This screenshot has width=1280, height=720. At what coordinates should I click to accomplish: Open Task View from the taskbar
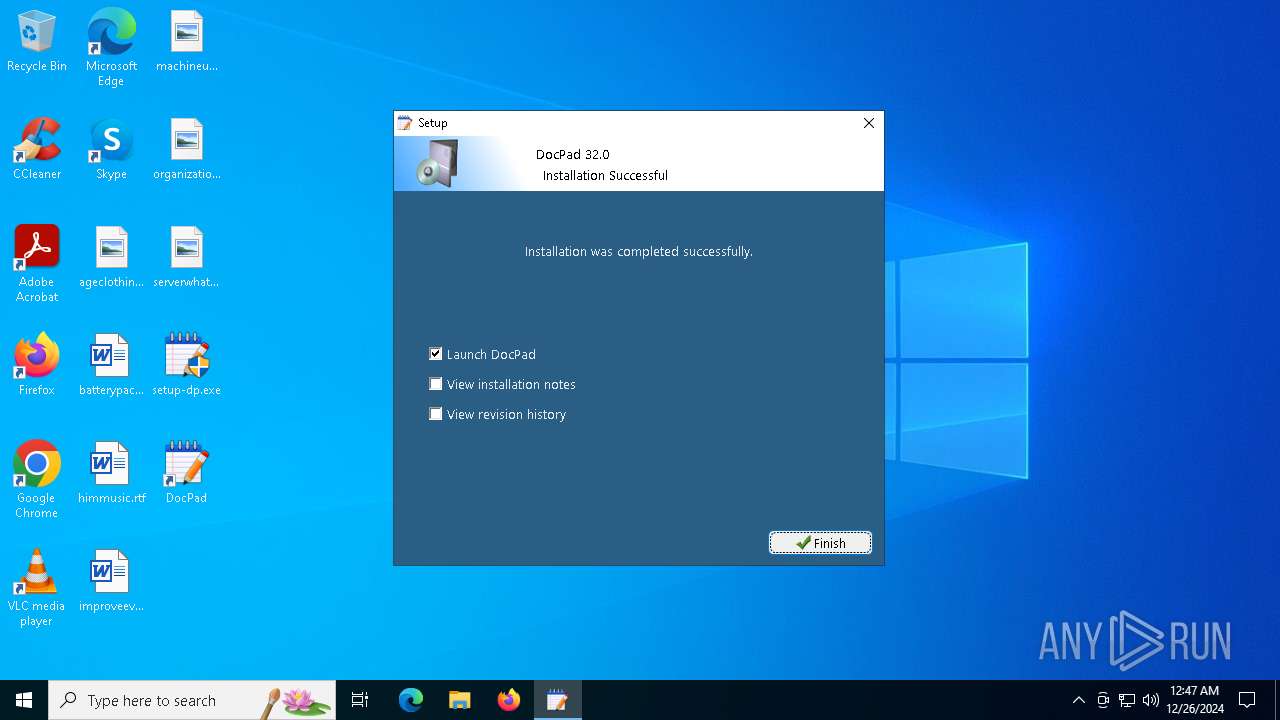[x=360, y=700]
